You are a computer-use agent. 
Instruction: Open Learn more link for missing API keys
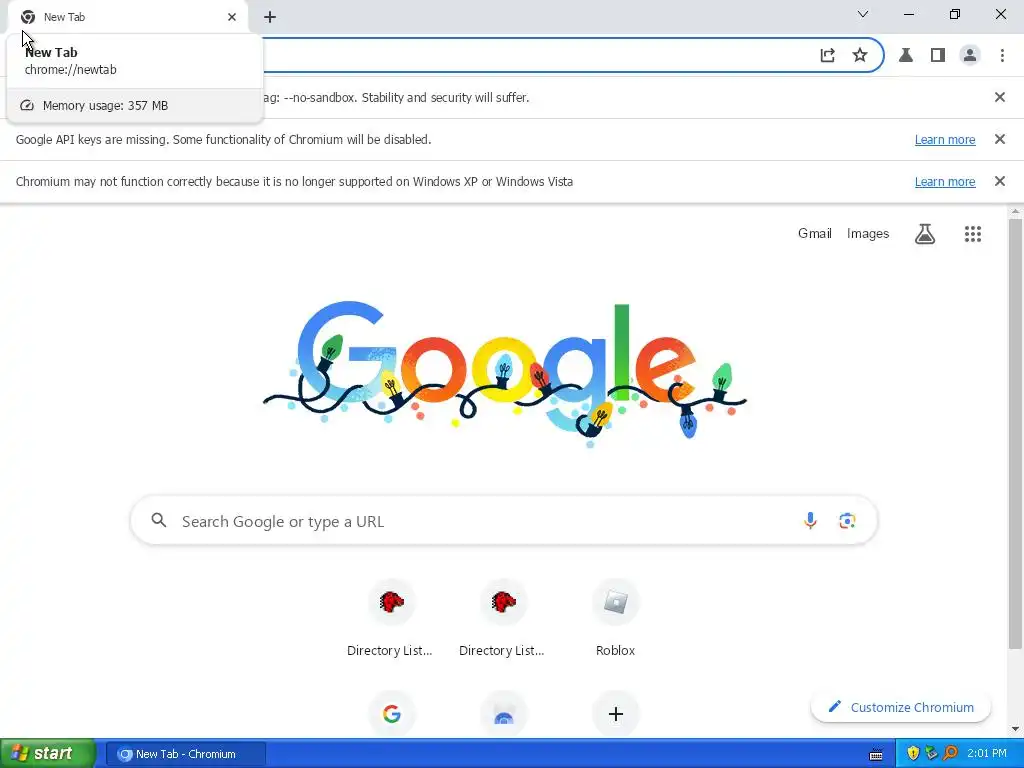[944, 140]
